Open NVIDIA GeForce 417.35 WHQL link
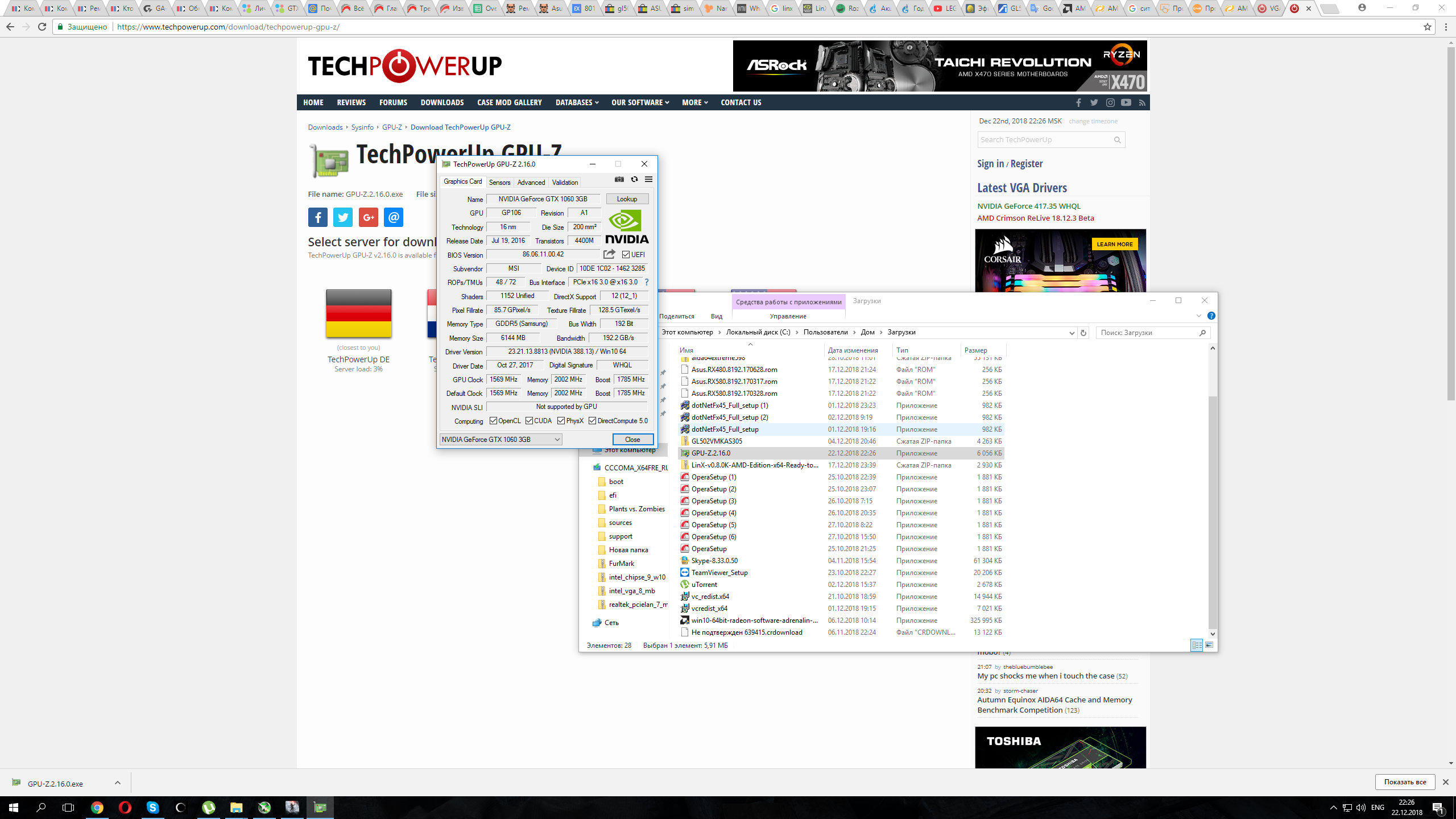The image size is (1456, 819). click(1028, 206)
